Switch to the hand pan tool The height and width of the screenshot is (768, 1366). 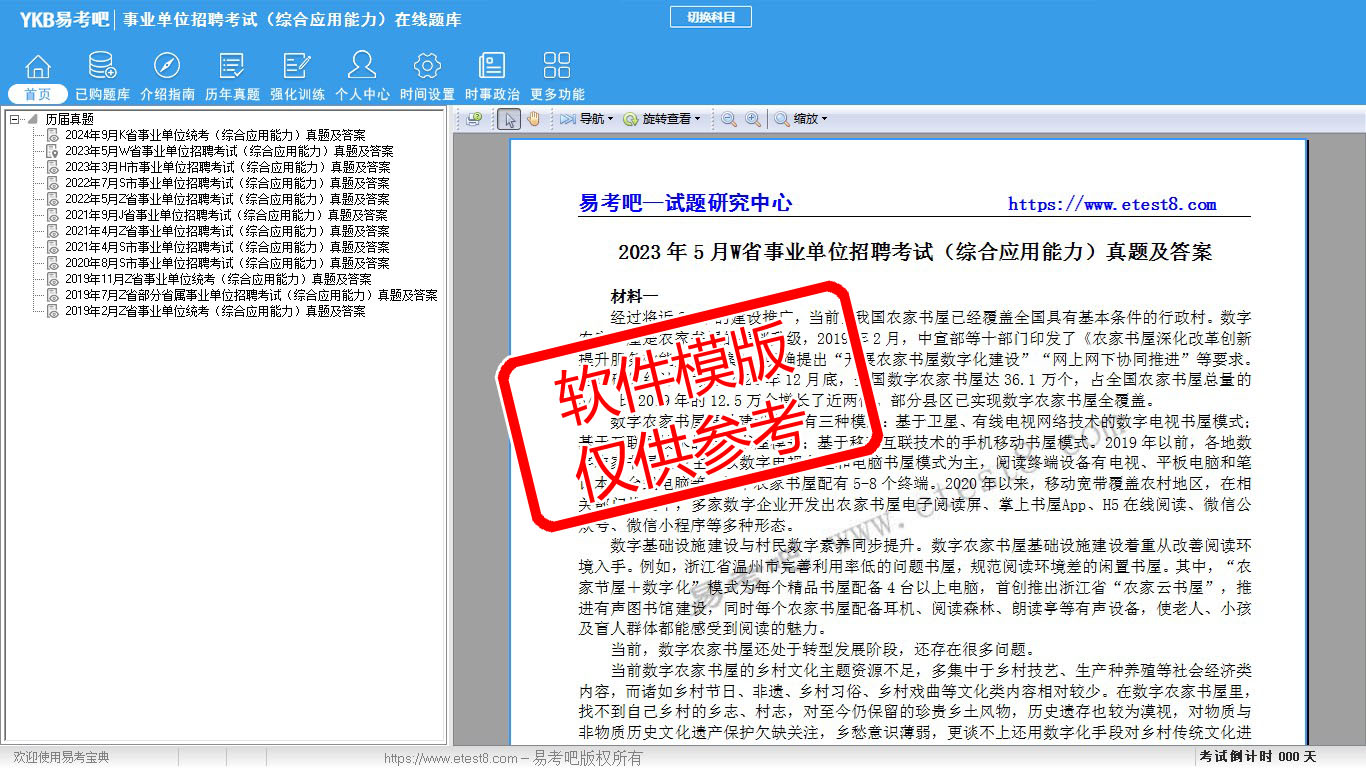click(533, 119)
